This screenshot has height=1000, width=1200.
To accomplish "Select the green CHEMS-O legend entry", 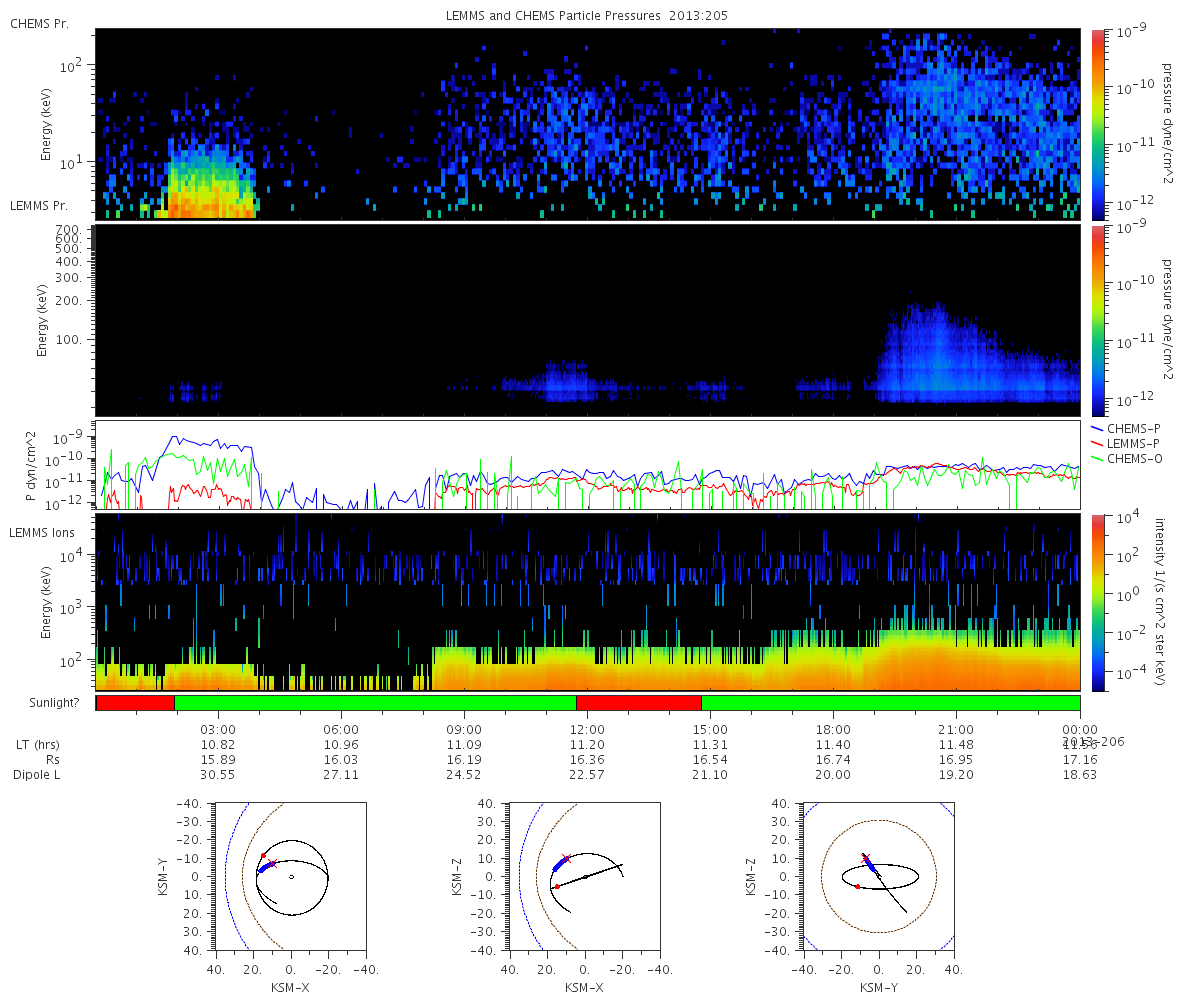I will pos(1128,458).
